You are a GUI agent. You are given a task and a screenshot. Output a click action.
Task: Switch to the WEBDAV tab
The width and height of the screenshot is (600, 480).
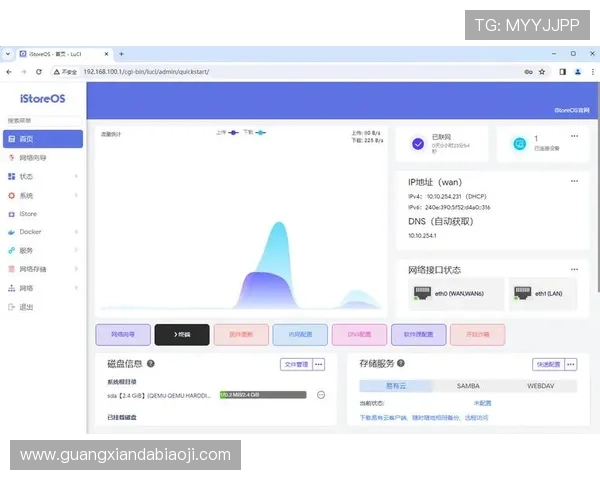point(540,386)
